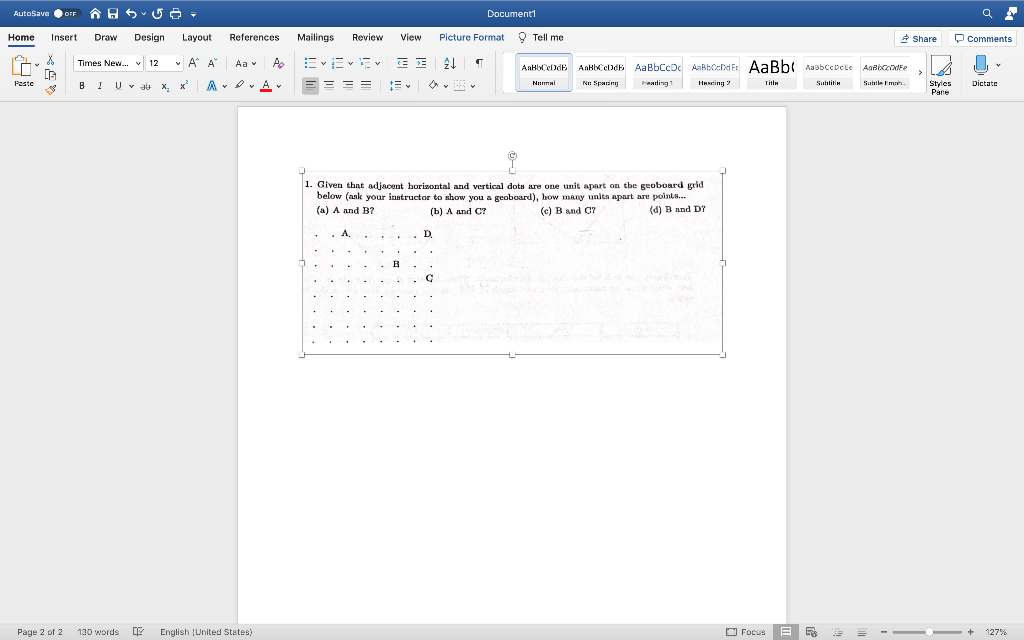1024x640 pixels.
Task: Paste clipboard contents
Action: (x=23, y=71)
